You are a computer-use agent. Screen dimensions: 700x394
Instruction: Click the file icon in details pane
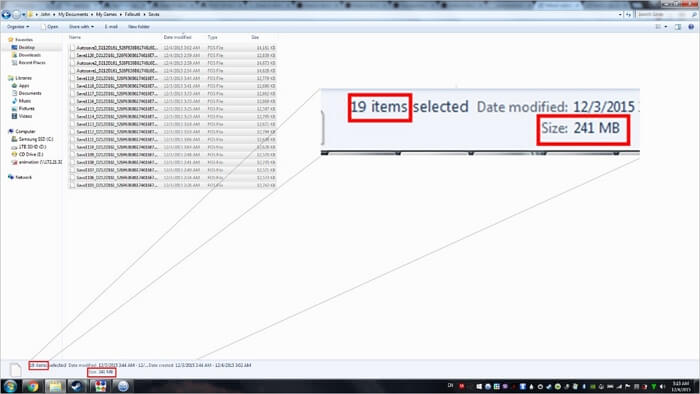click(16, 370)
